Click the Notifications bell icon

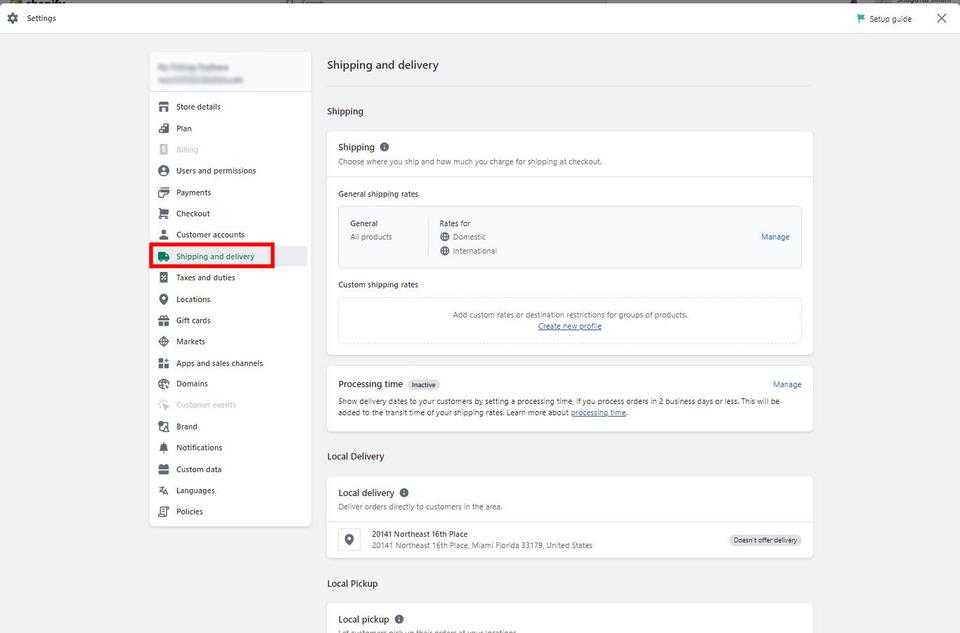[163, 448]
